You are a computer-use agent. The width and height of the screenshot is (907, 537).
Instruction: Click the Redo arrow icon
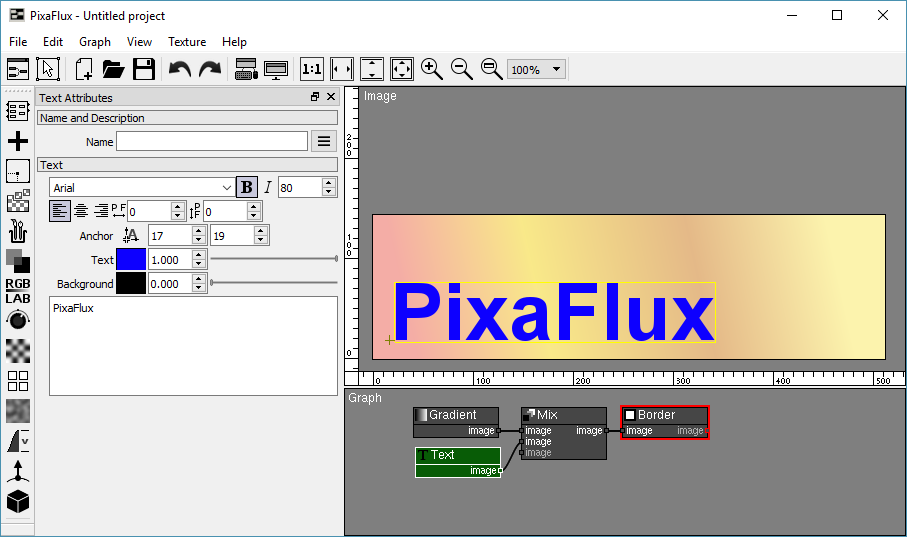210,69
